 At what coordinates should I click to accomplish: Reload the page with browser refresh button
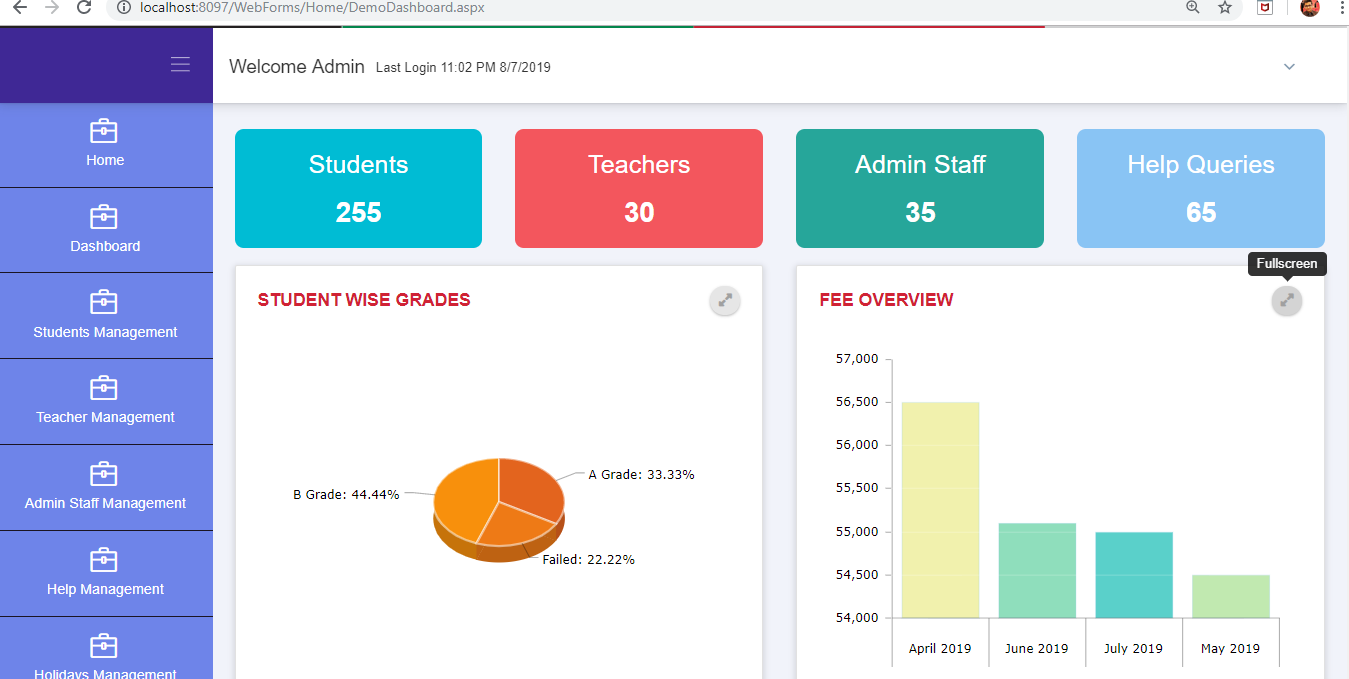tap(85, 8)
